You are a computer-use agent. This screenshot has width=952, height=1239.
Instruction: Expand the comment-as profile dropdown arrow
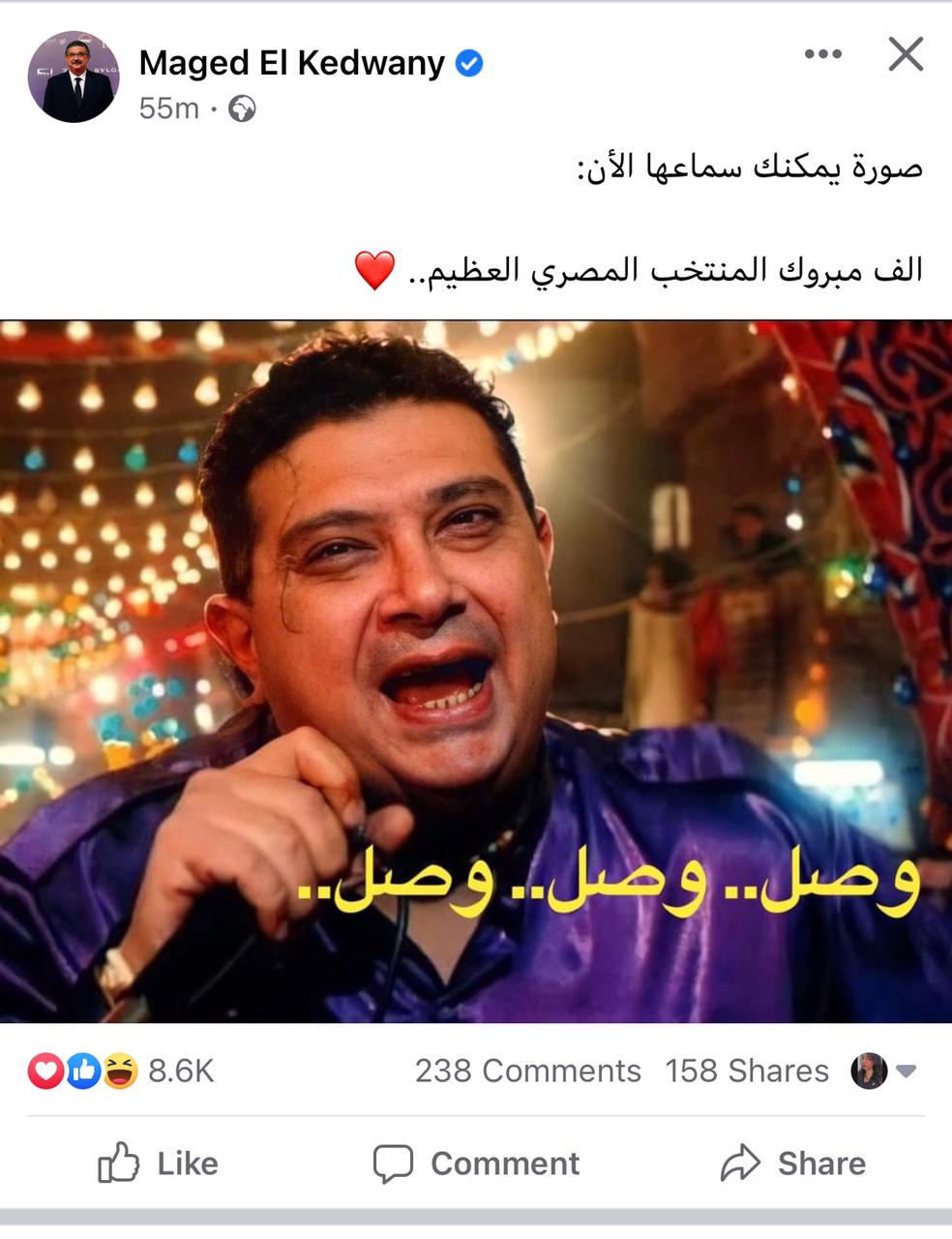click(x=907, y=1072)
